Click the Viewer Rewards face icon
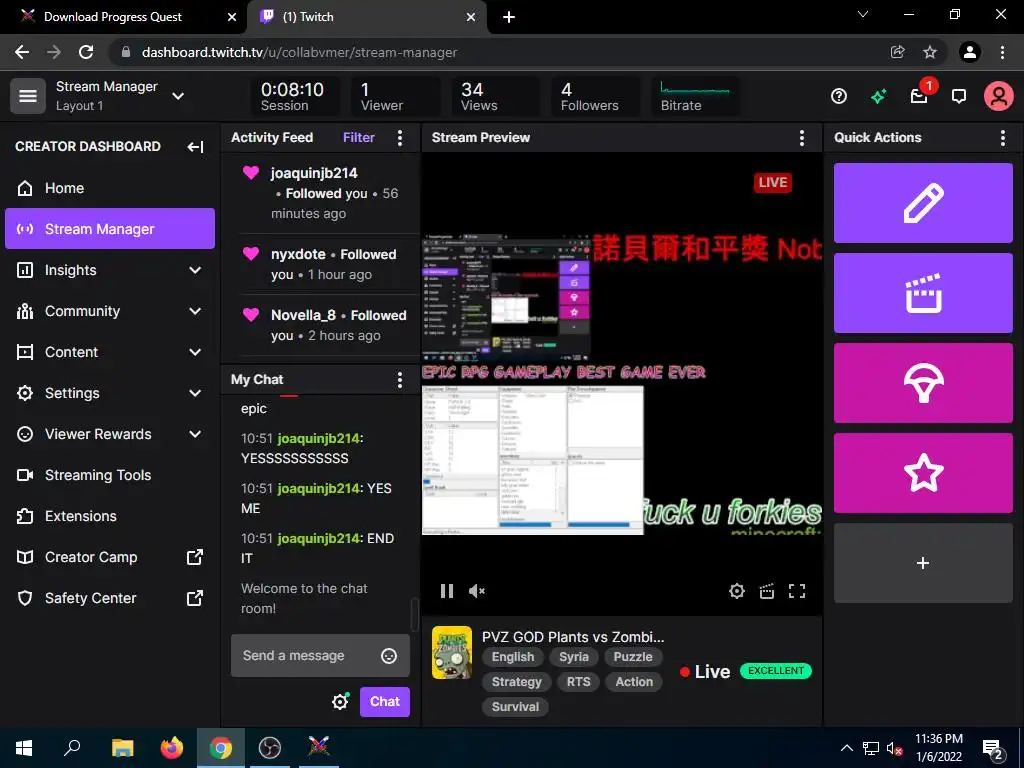Viewport: 1024px width, 768px height. point(25,434)
